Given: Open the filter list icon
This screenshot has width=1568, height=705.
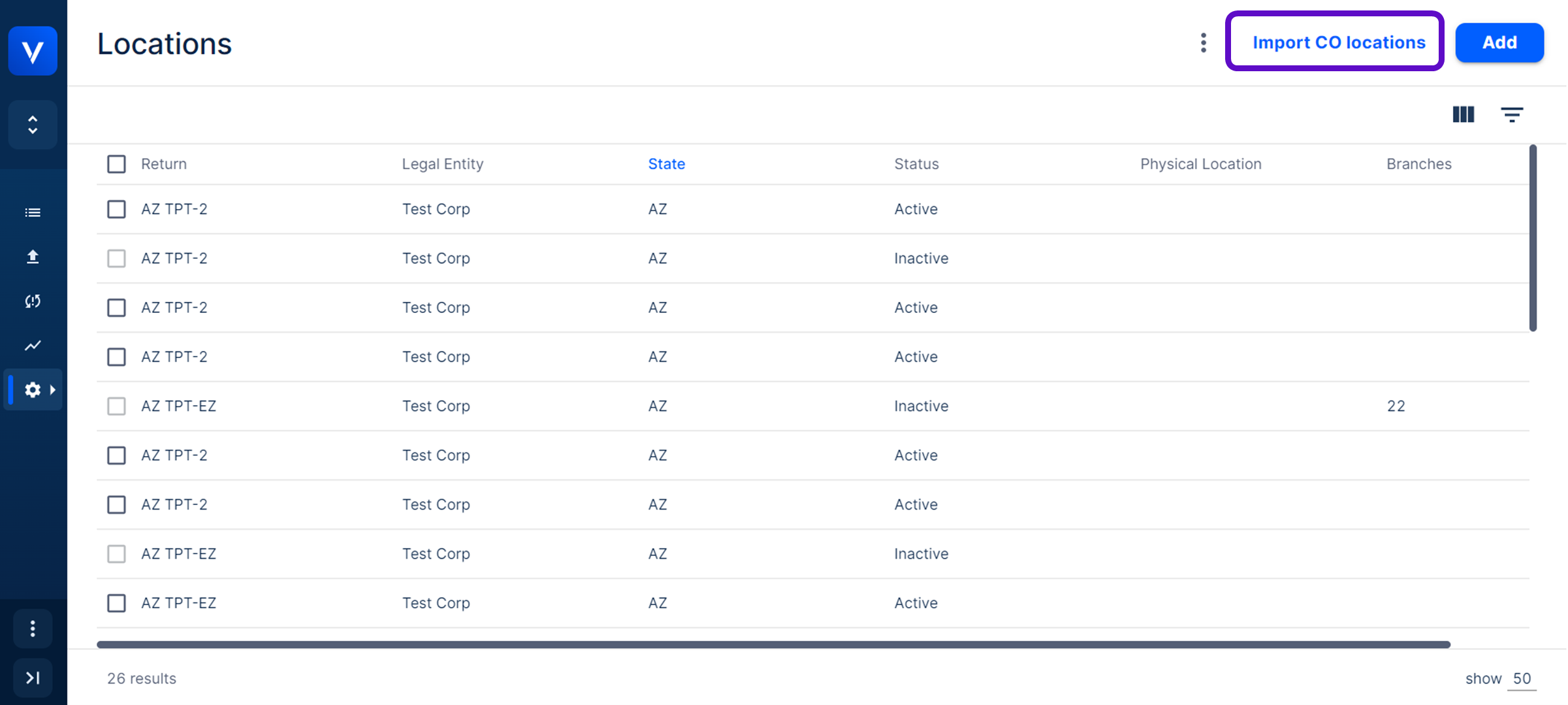Looking at the screenshot, I should click(x=1512, y=115).
